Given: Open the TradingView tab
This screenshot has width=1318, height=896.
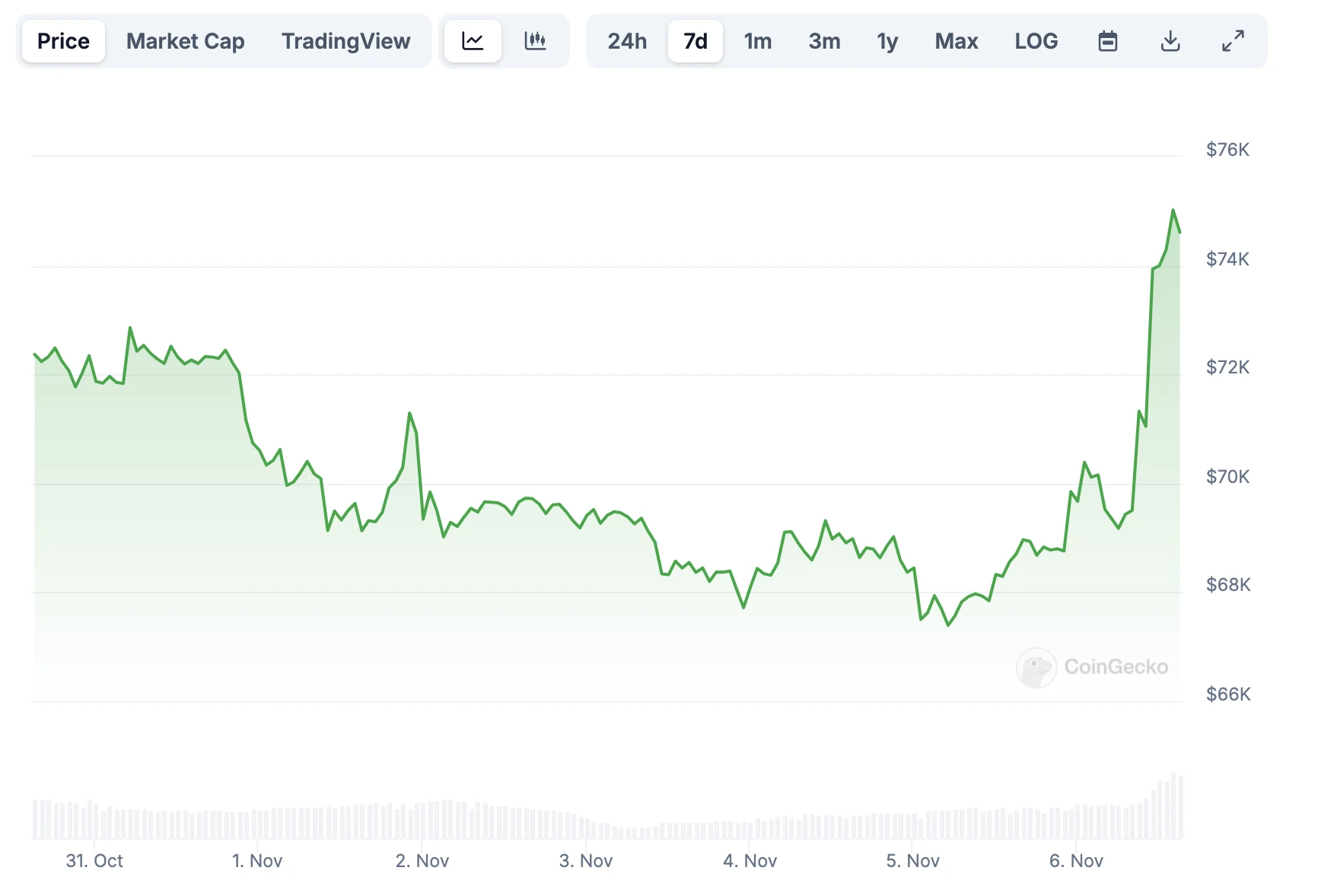Looking at the screenshot, I should tap(345, 41).
